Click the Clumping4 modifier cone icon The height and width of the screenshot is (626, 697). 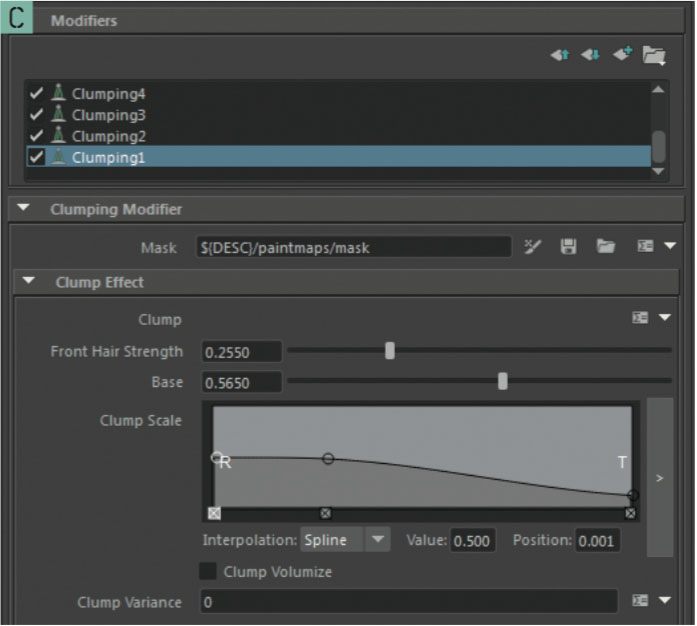tap(58, 92)
